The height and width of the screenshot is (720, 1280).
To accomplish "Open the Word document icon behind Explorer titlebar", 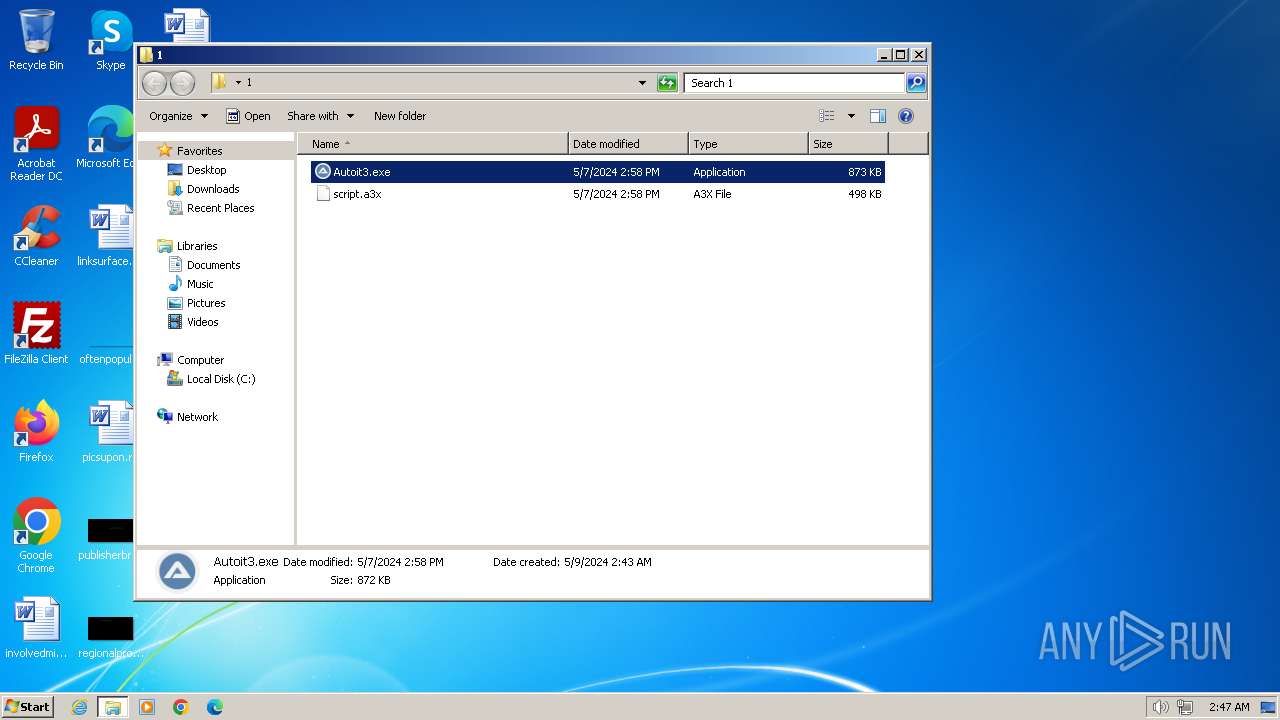I will coord(187,25).
